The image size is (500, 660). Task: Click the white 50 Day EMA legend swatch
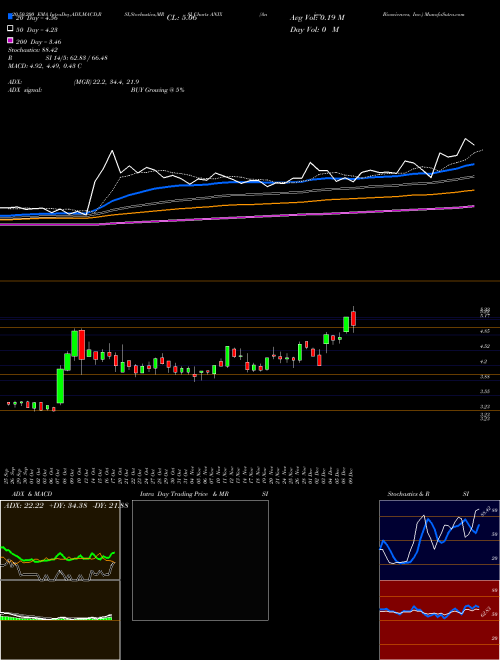pos(10,29)
